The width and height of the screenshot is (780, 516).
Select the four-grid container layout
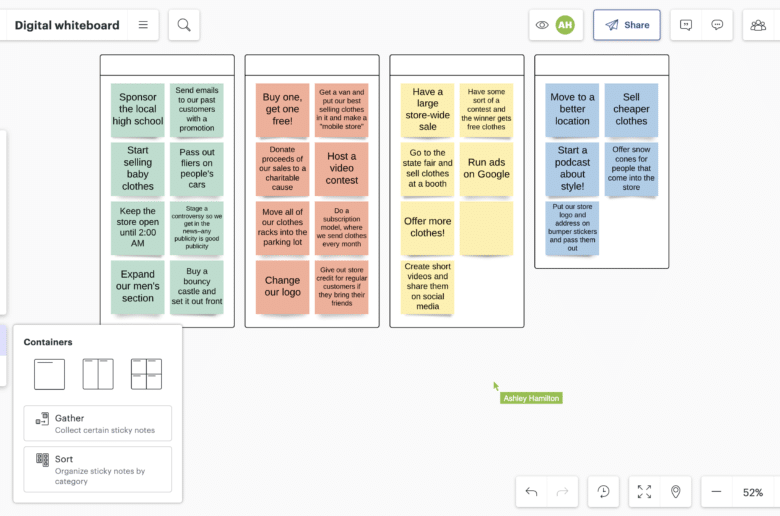point(146,374)
